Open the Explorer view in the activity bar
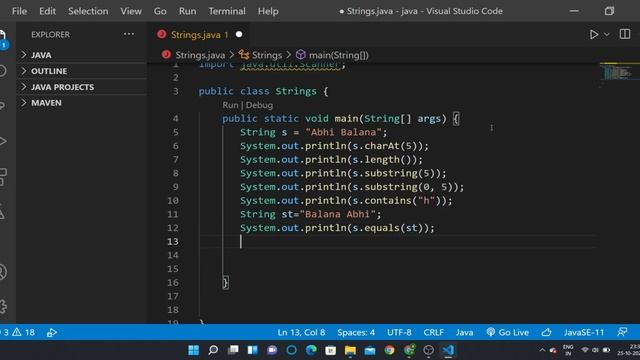The width and height of the screenshot is (640, 360). (3, 35)
